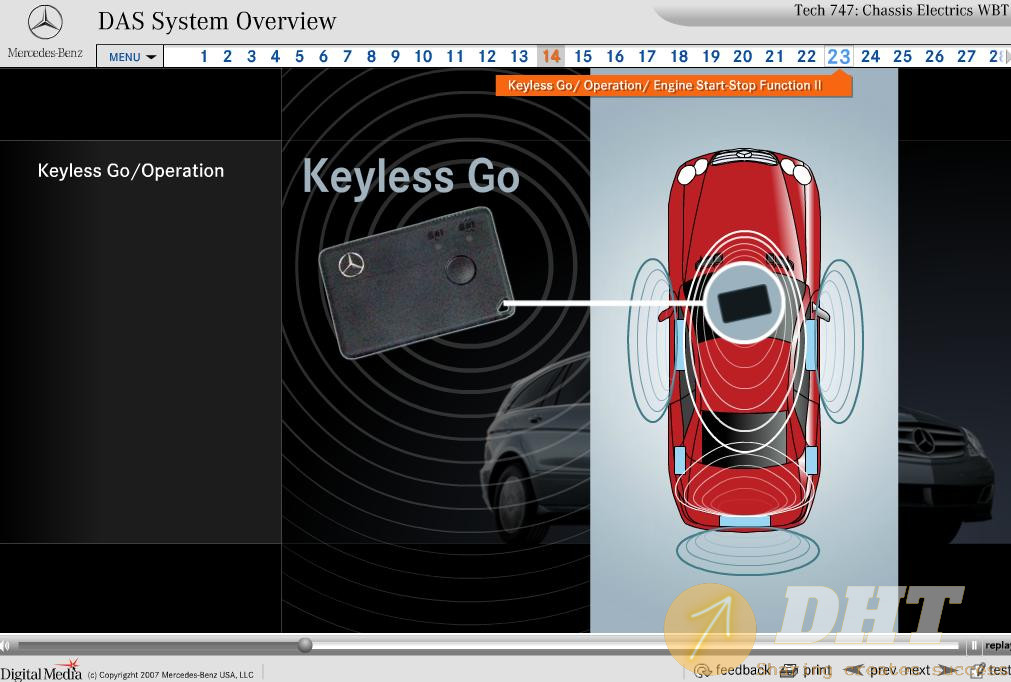The image size is (1011, 682).
Task: Go to page 8
Action: pos(371,57)
